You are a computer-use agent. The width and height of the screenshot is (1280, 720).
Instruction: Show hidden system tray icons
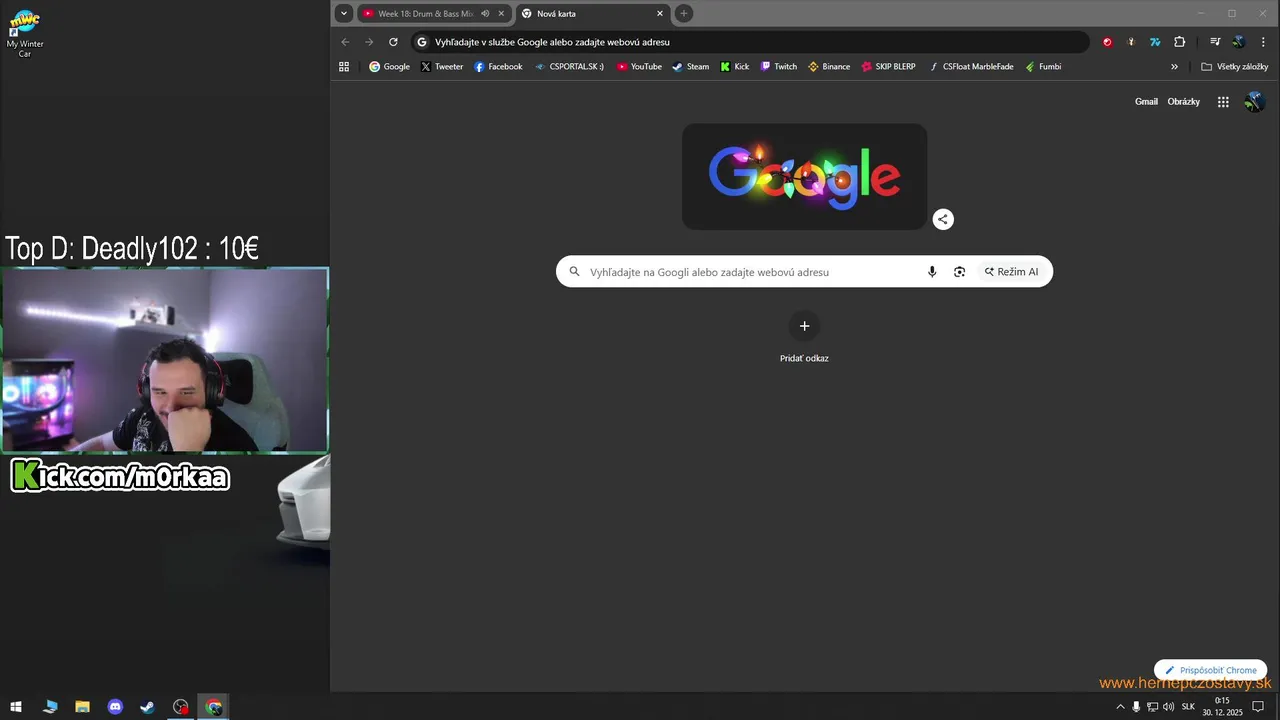pos(1120,707)
